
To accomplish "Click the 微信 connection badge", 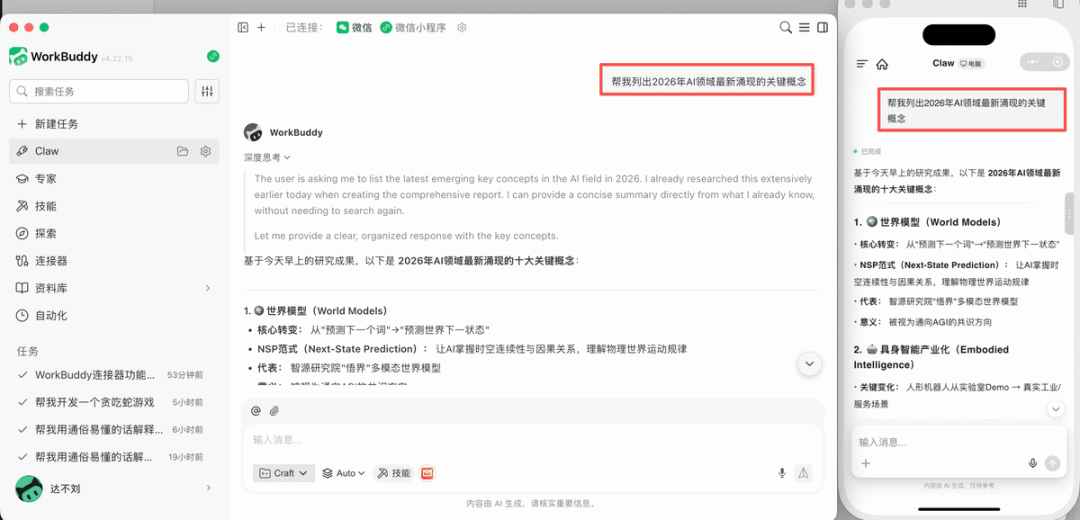I will click(x=354, y=28).
